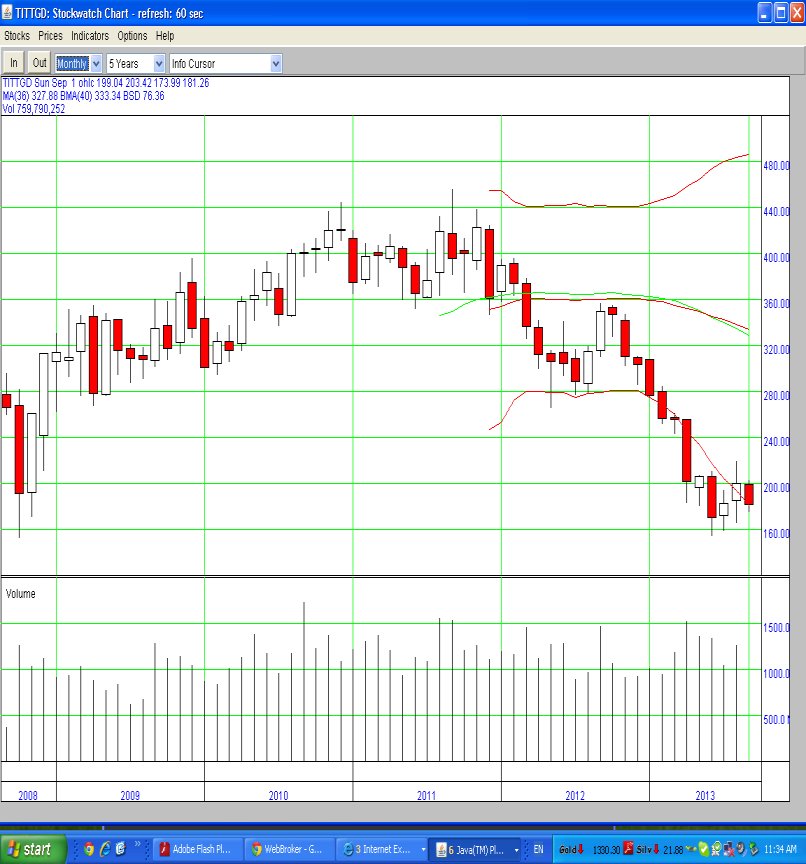This screenshot has height=864, width=806.
Task: Click the 200.00 price axis label
Action: pyautogui.click(x=776, y=487)
